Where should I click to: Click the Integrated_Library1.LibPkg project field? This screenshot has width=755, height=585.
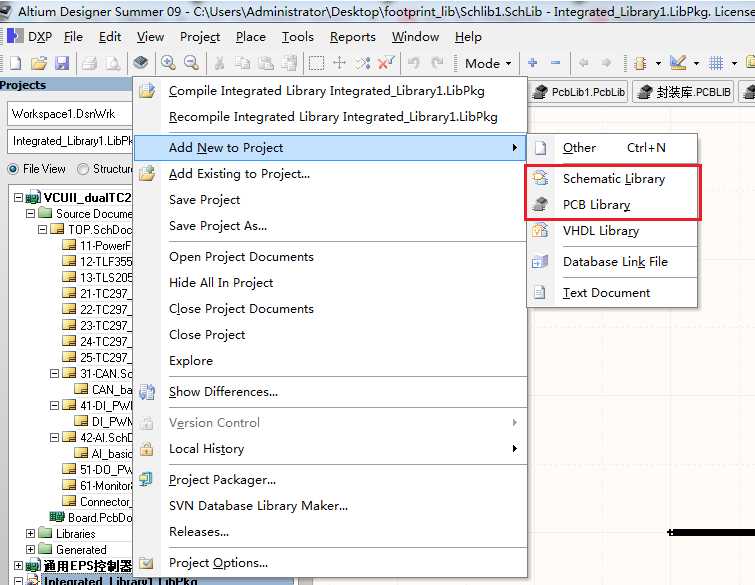(x=70, y=141)
